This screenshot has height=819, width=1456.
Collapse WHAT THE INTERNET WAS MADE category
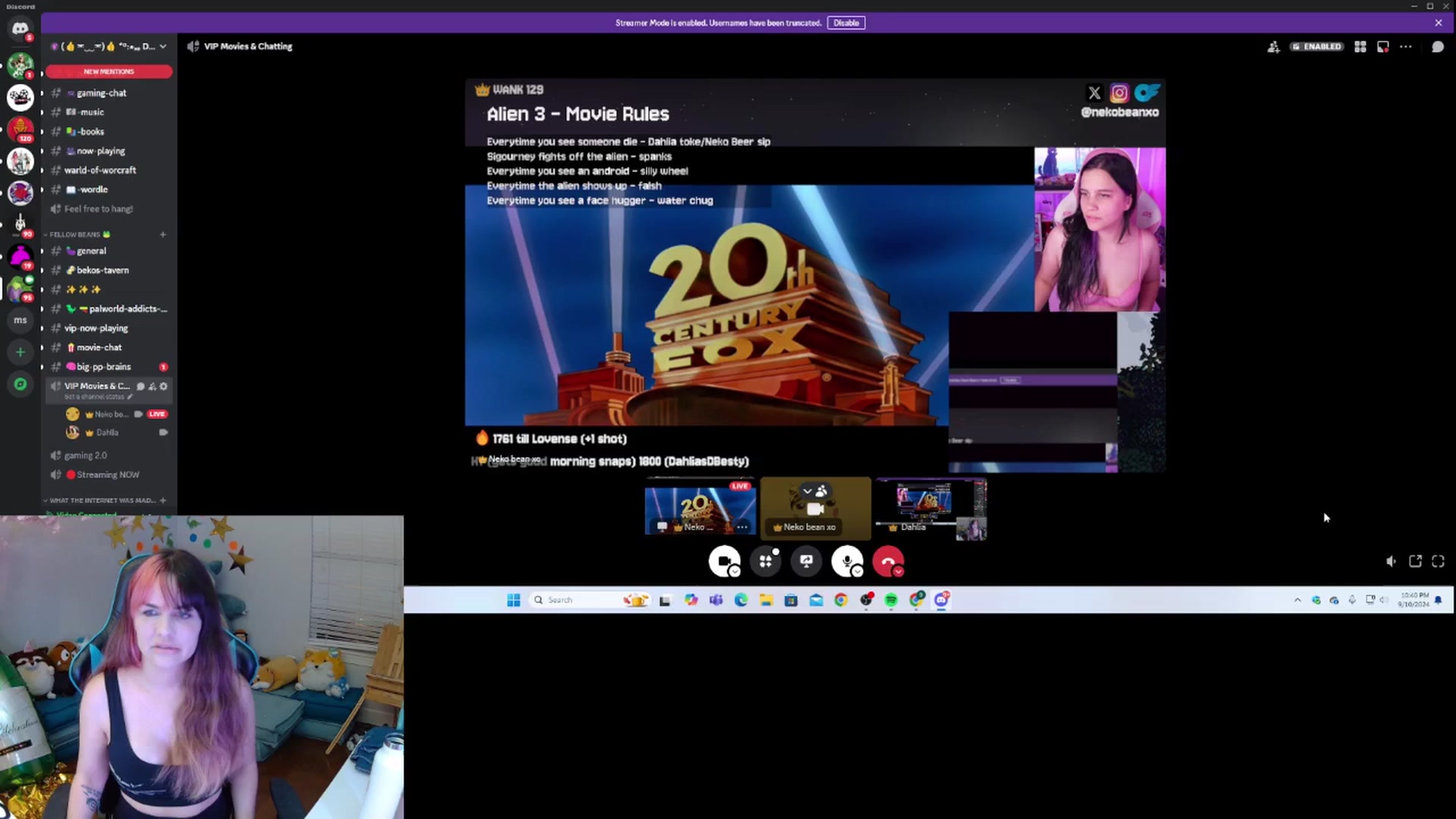[100, 500]
